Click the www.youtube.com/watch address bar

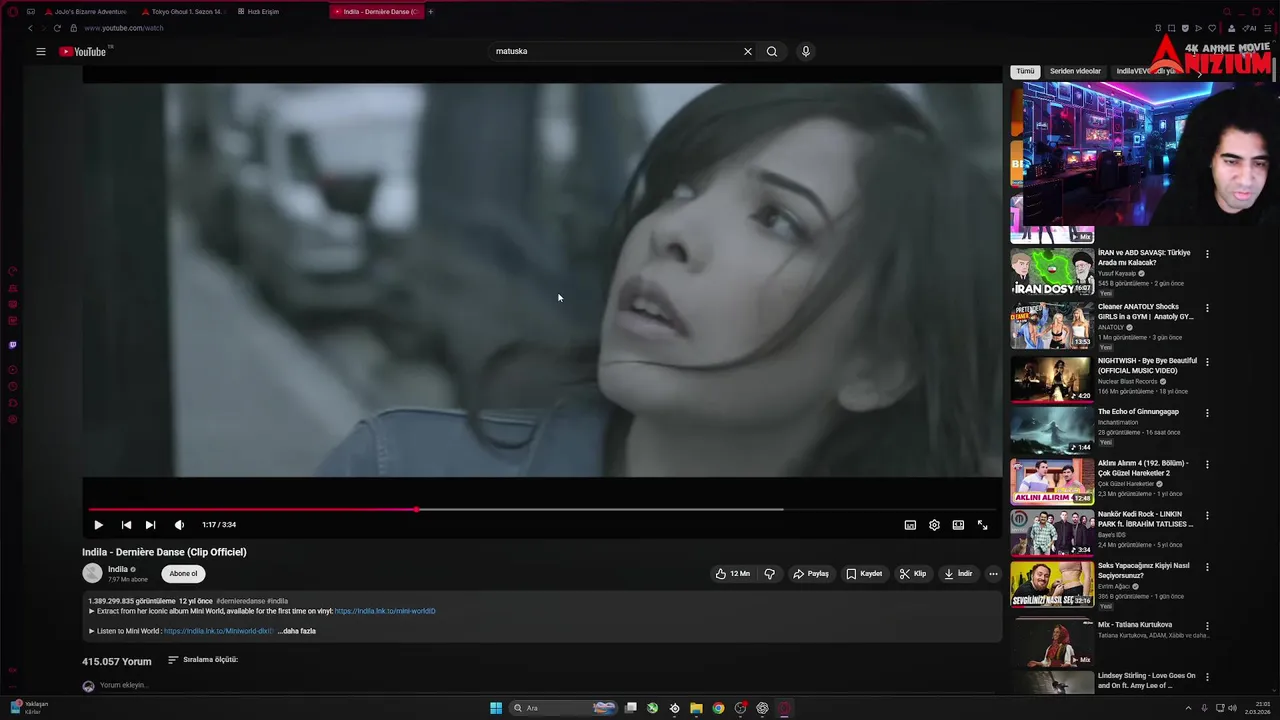coord(124,28)
